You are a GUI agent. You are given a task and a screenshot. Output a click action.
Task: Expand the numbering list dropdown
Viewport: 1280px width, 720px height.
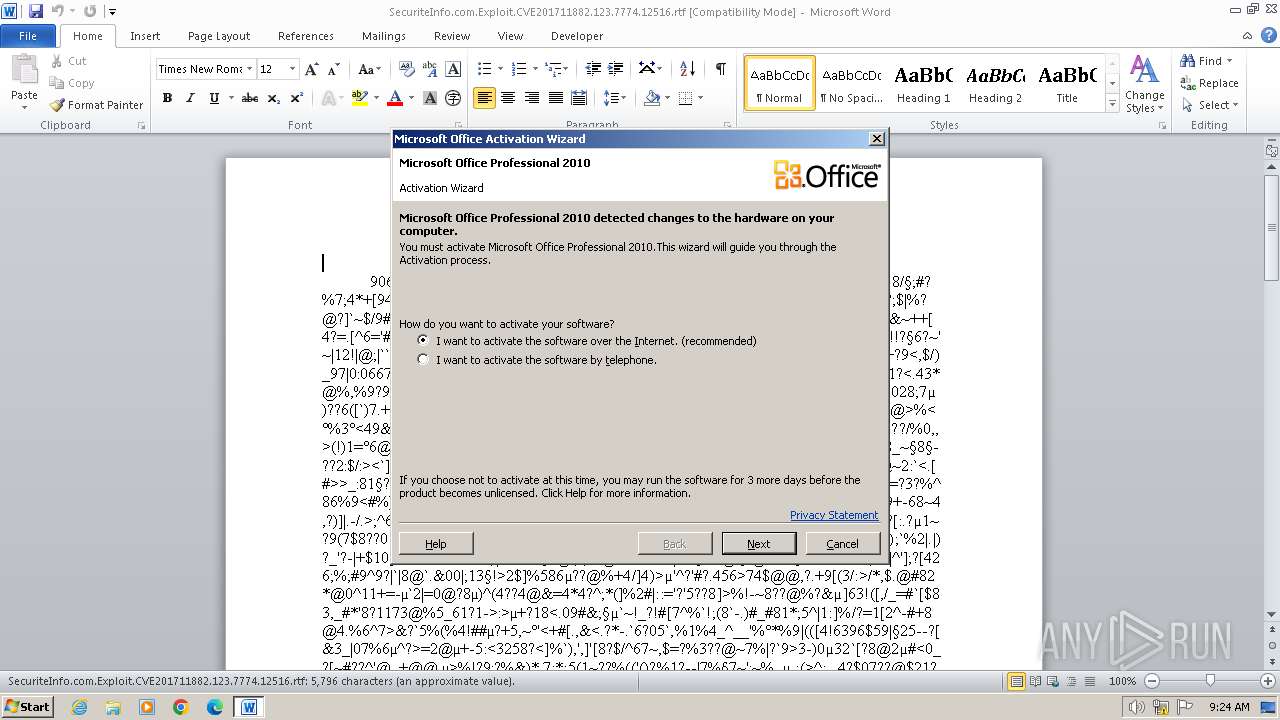(x=536, y=69)
